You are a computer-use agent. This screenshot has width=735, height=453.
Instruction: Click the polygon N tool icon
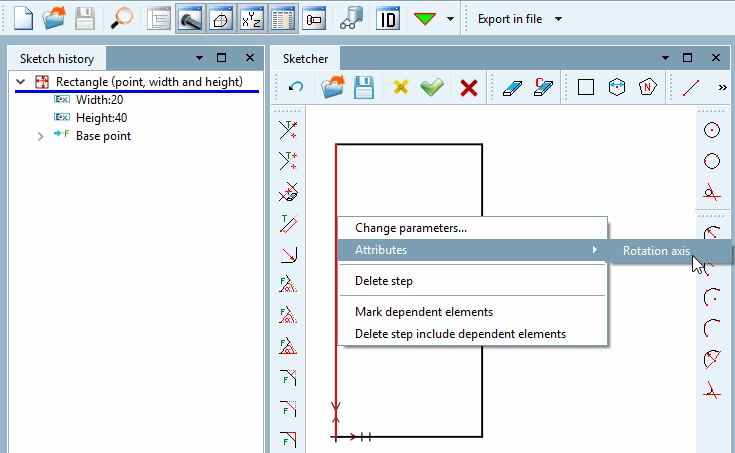(x=647, y=87)
